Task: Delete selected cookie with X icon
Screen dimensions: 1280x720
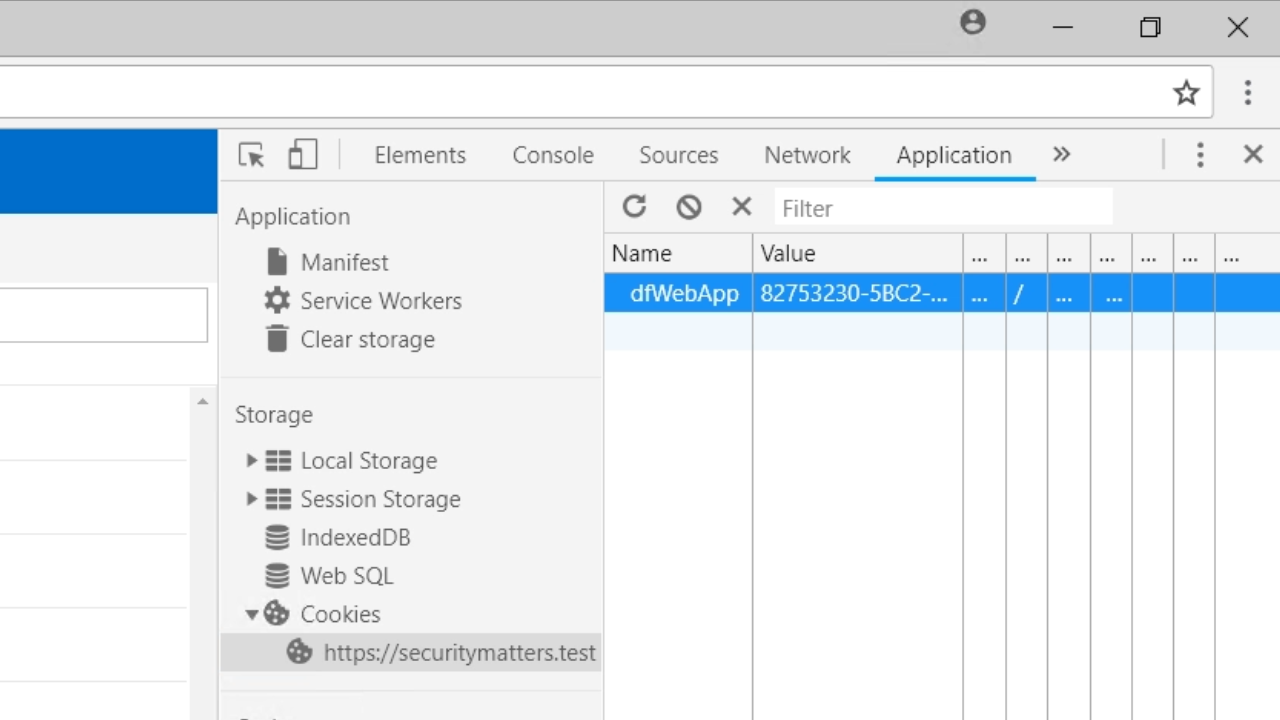Action: coord(741,207)
